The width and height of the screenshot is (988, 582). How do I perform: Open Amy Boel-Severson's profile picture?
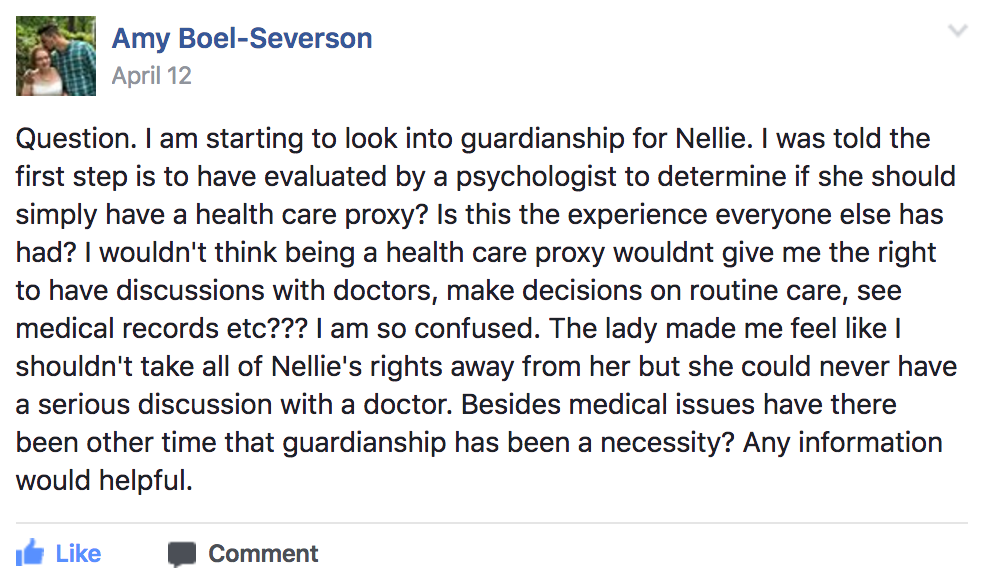pos(56,56)
